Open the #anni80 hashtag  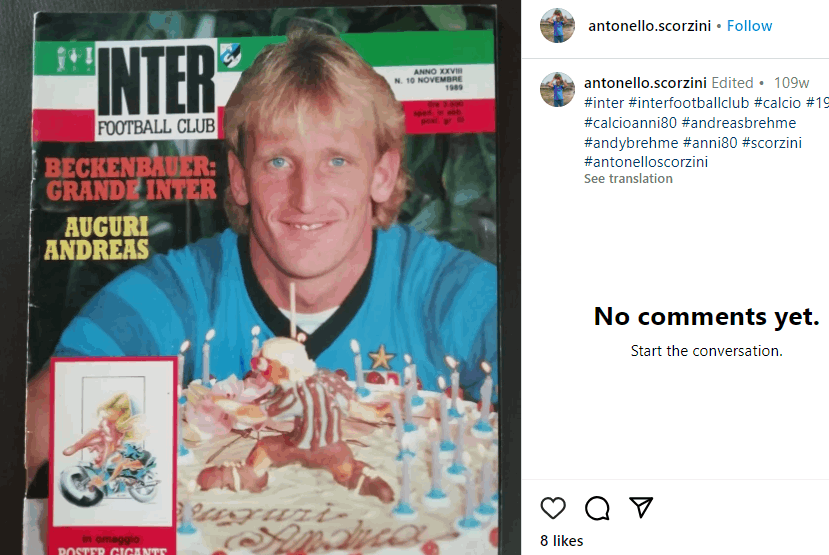pyautogui.click(x=710, y=143)
